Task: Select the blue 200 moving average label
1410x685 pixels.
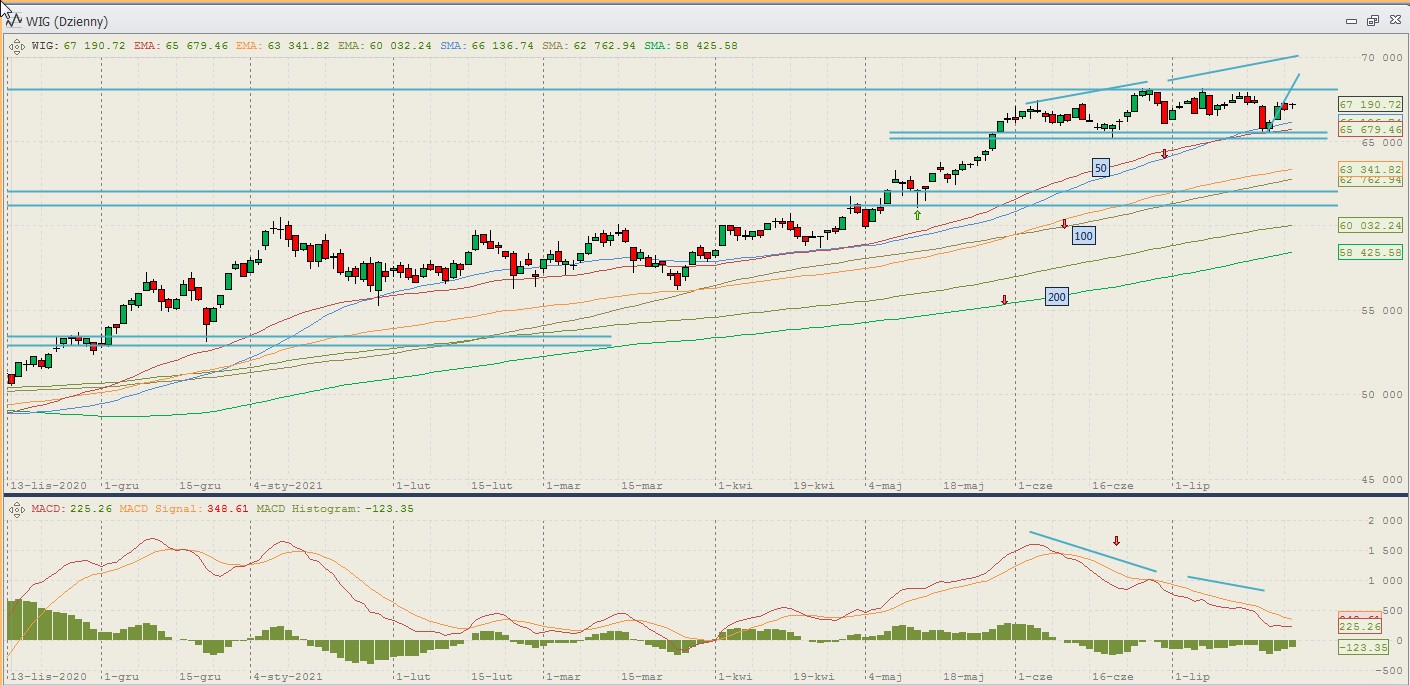Action: pos(1056,297)
